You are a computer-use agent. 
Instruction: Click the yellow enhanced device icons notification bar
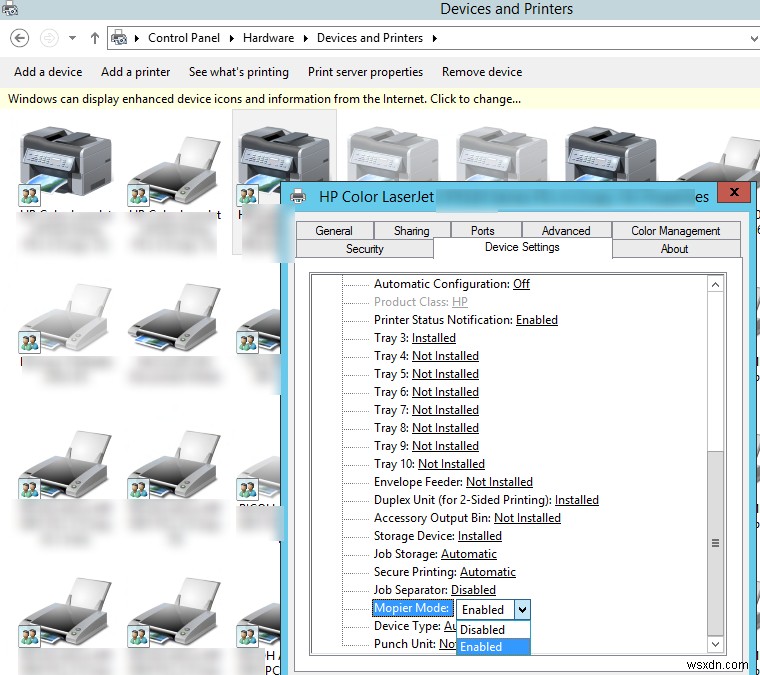point(380,99)
